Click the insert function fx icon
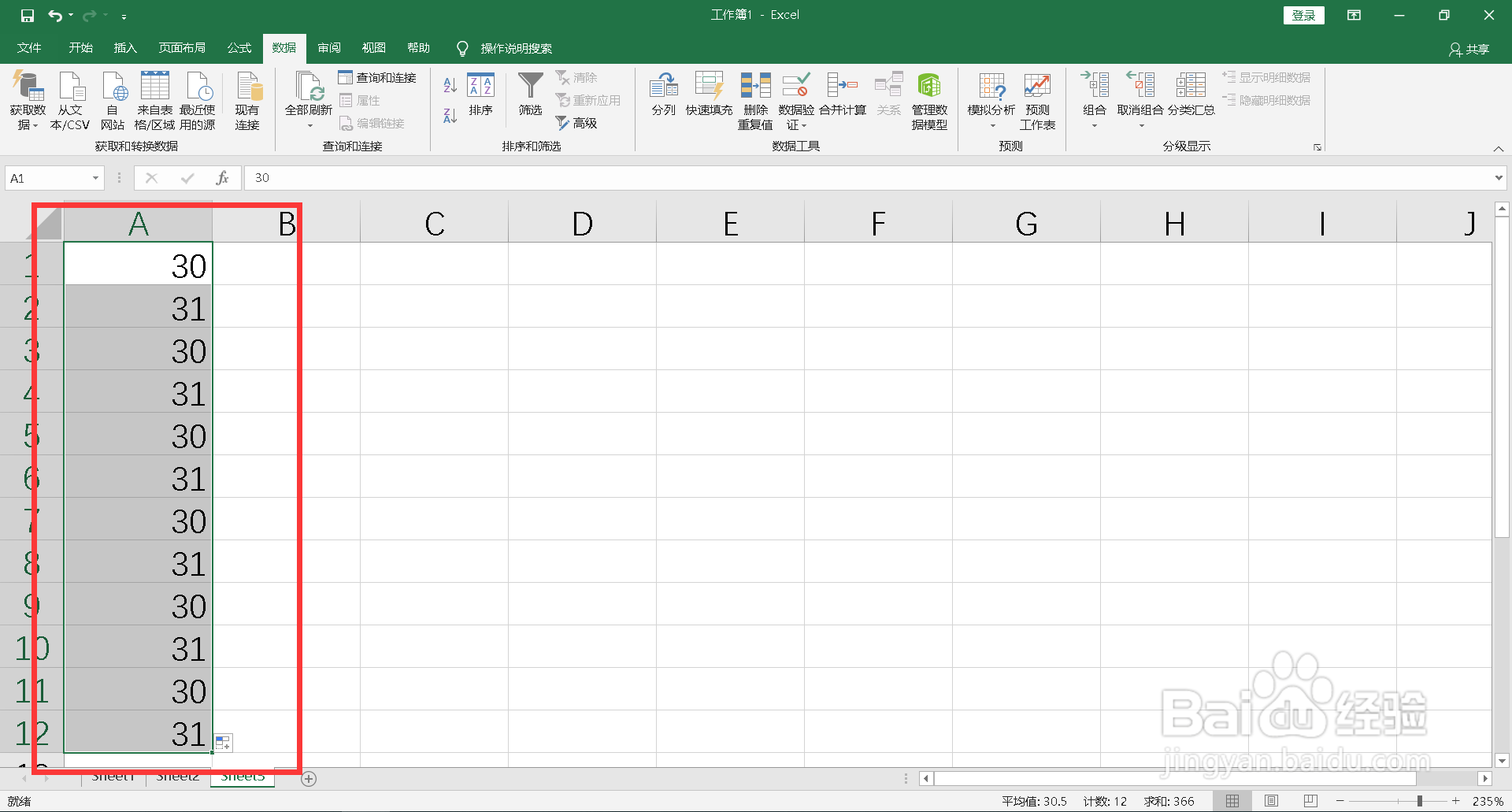Viewport: 1512px width, 812px height. 223,178
